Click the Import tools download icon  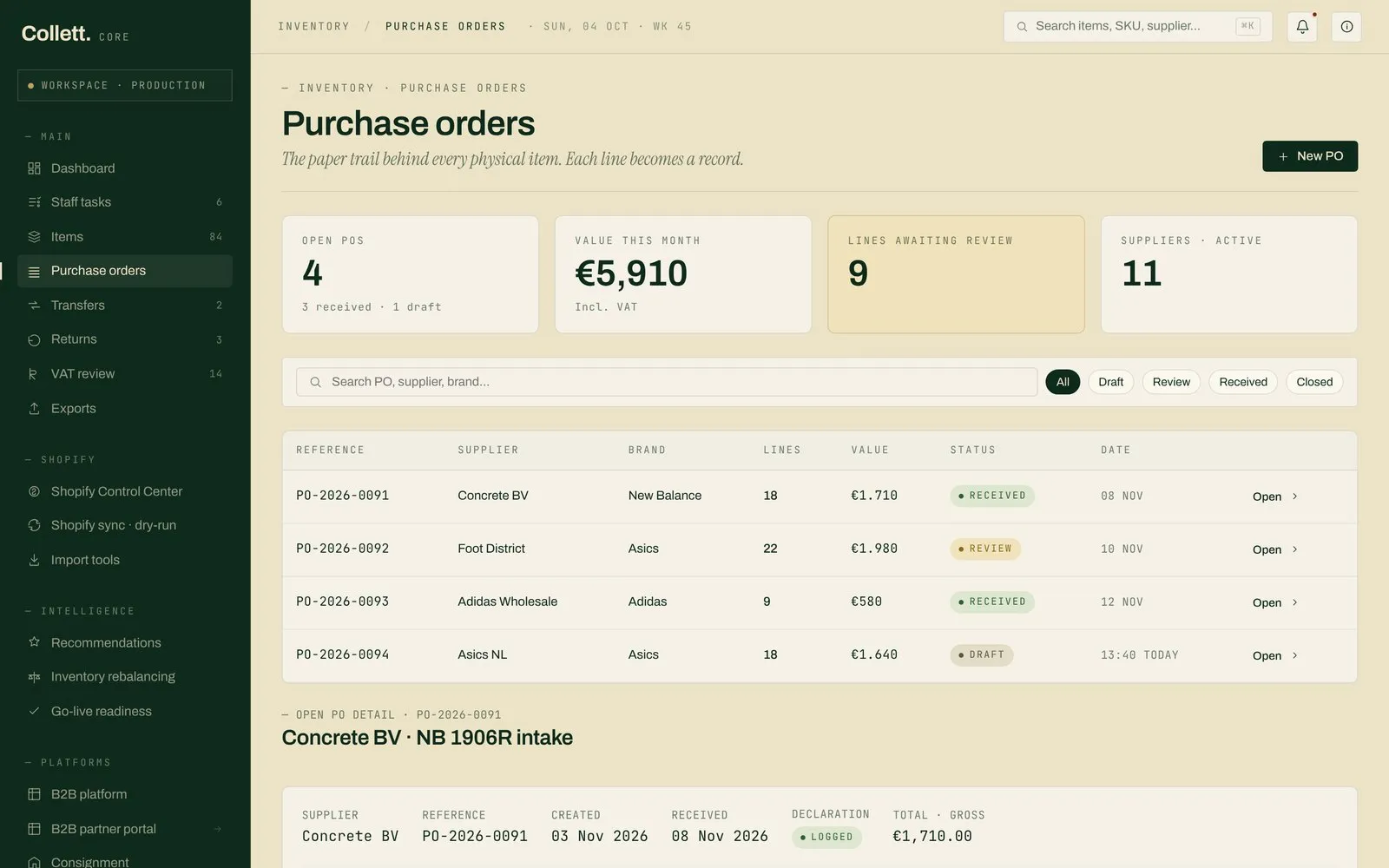coord(34,560)
